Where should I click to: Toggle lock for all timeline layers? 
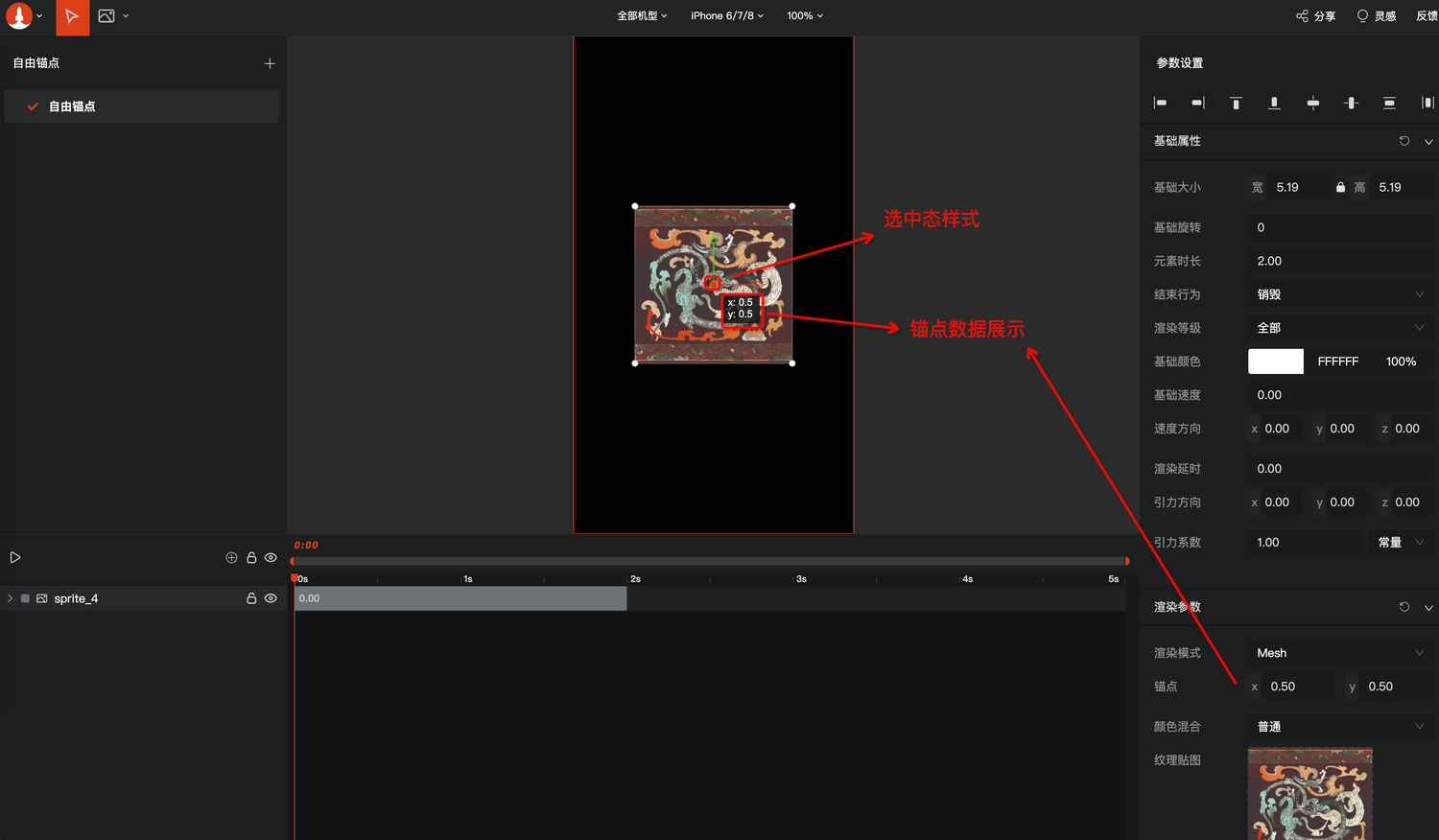(251, 557)
